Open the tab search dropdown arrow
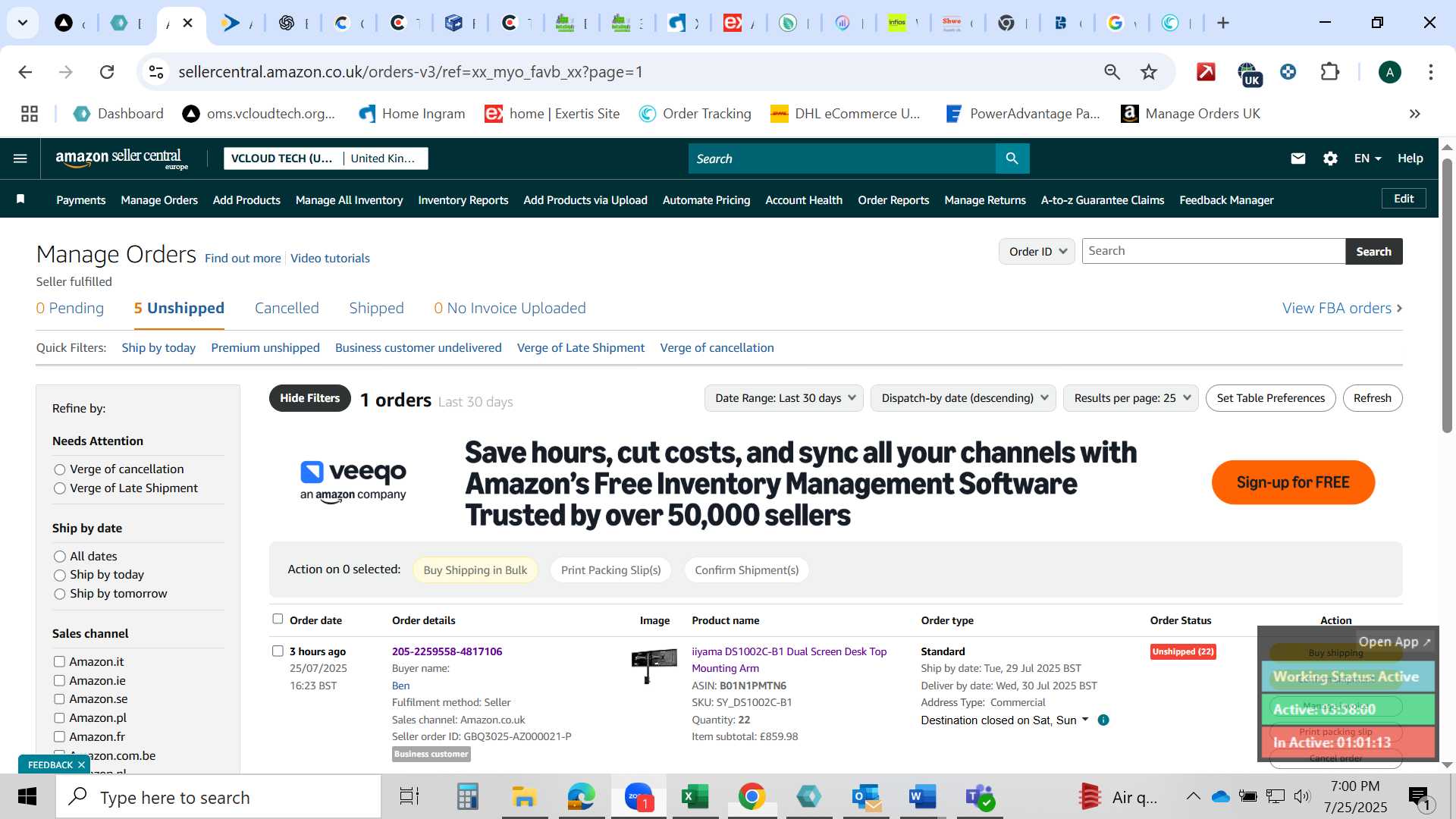Screen dimensions: 1456x819 23,23
